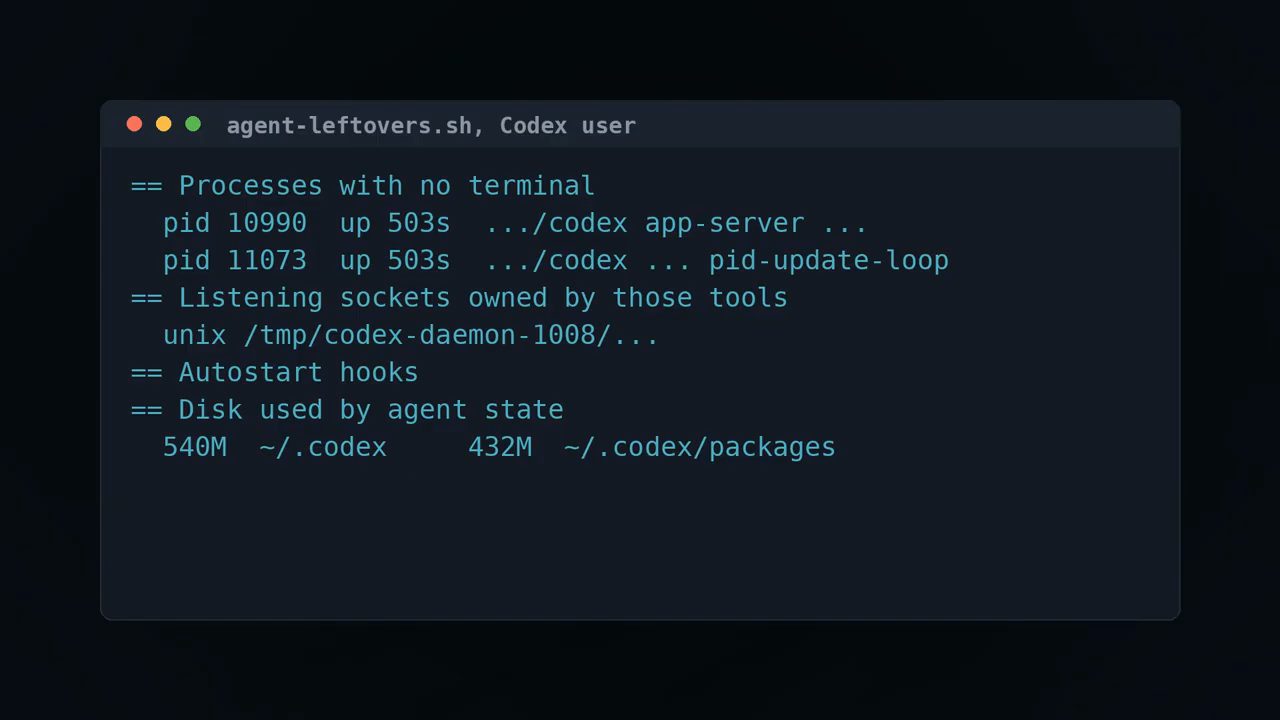
Task: Click the yellow minimize window dot
Action: pos(164,124)
